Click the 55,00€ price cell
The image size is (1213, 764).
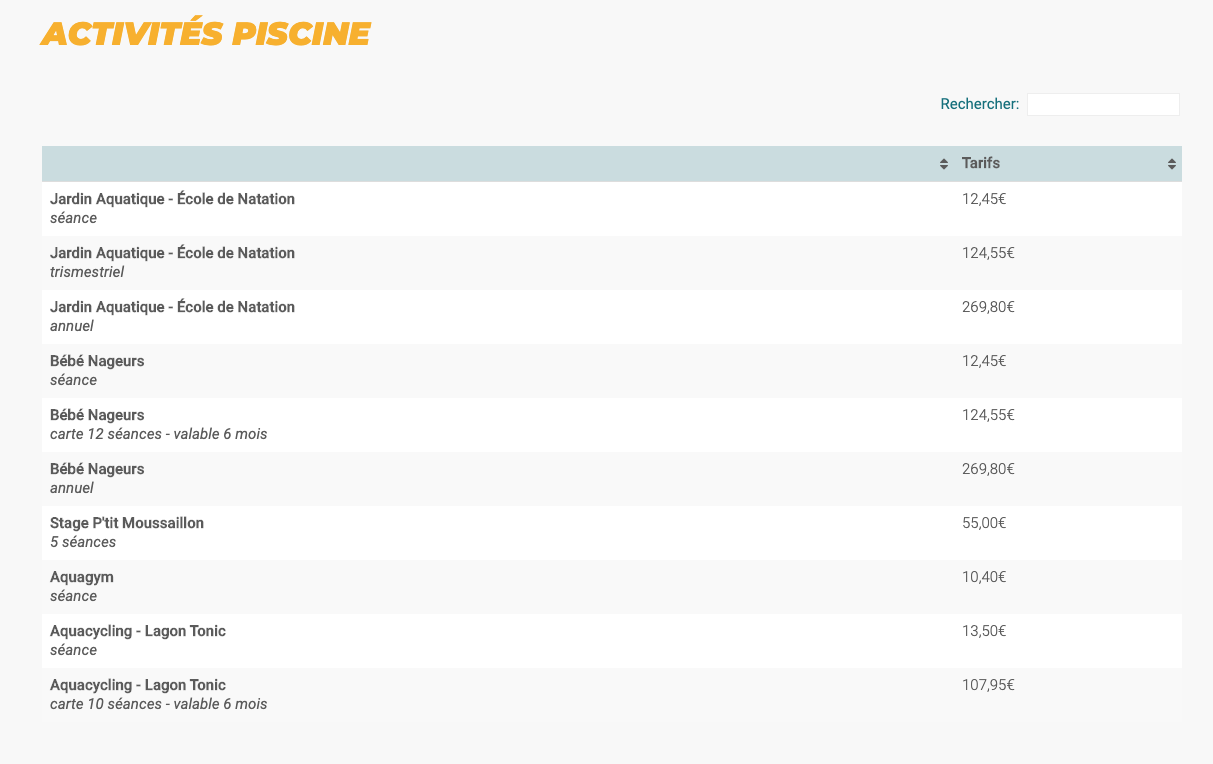tap(984, 523)
